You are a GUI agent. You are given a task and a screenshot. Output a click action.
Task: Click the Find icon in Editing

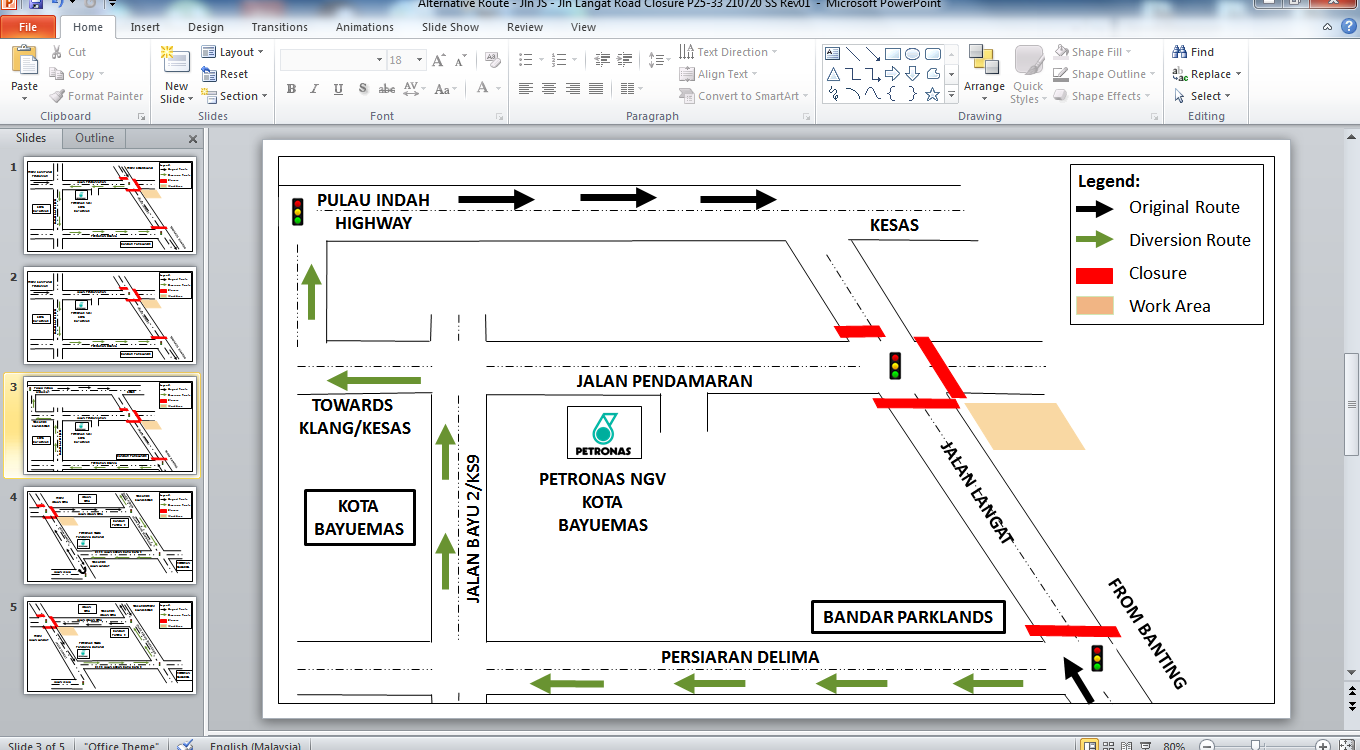coord(1193,52)
